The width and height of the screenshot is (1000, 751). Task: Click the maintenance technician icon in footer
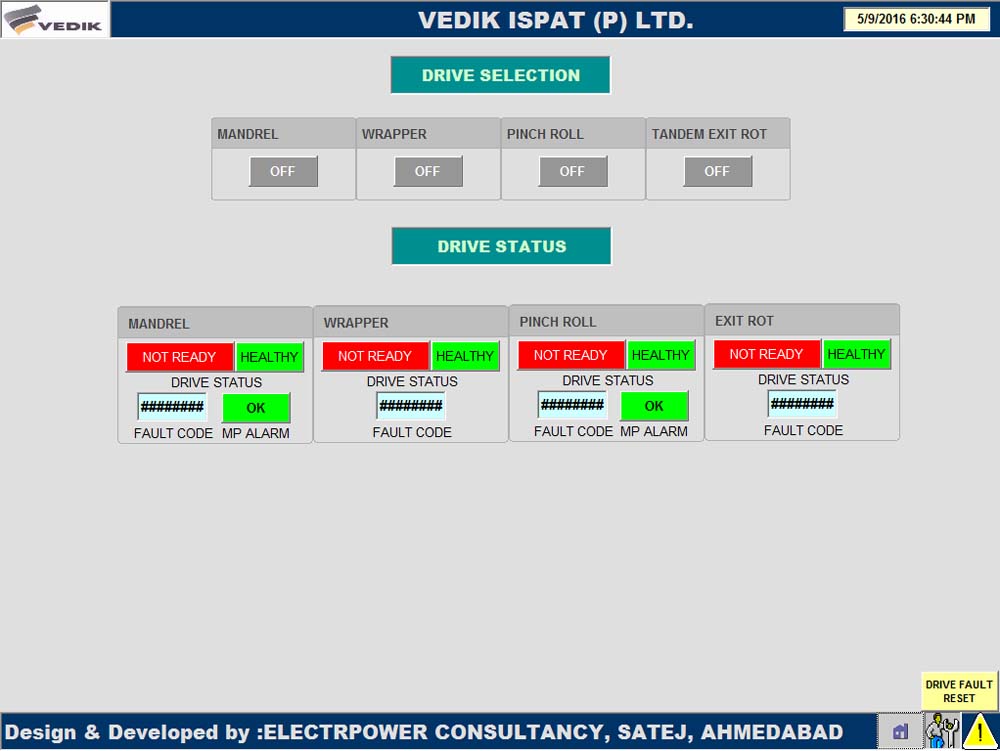point(942,731)
